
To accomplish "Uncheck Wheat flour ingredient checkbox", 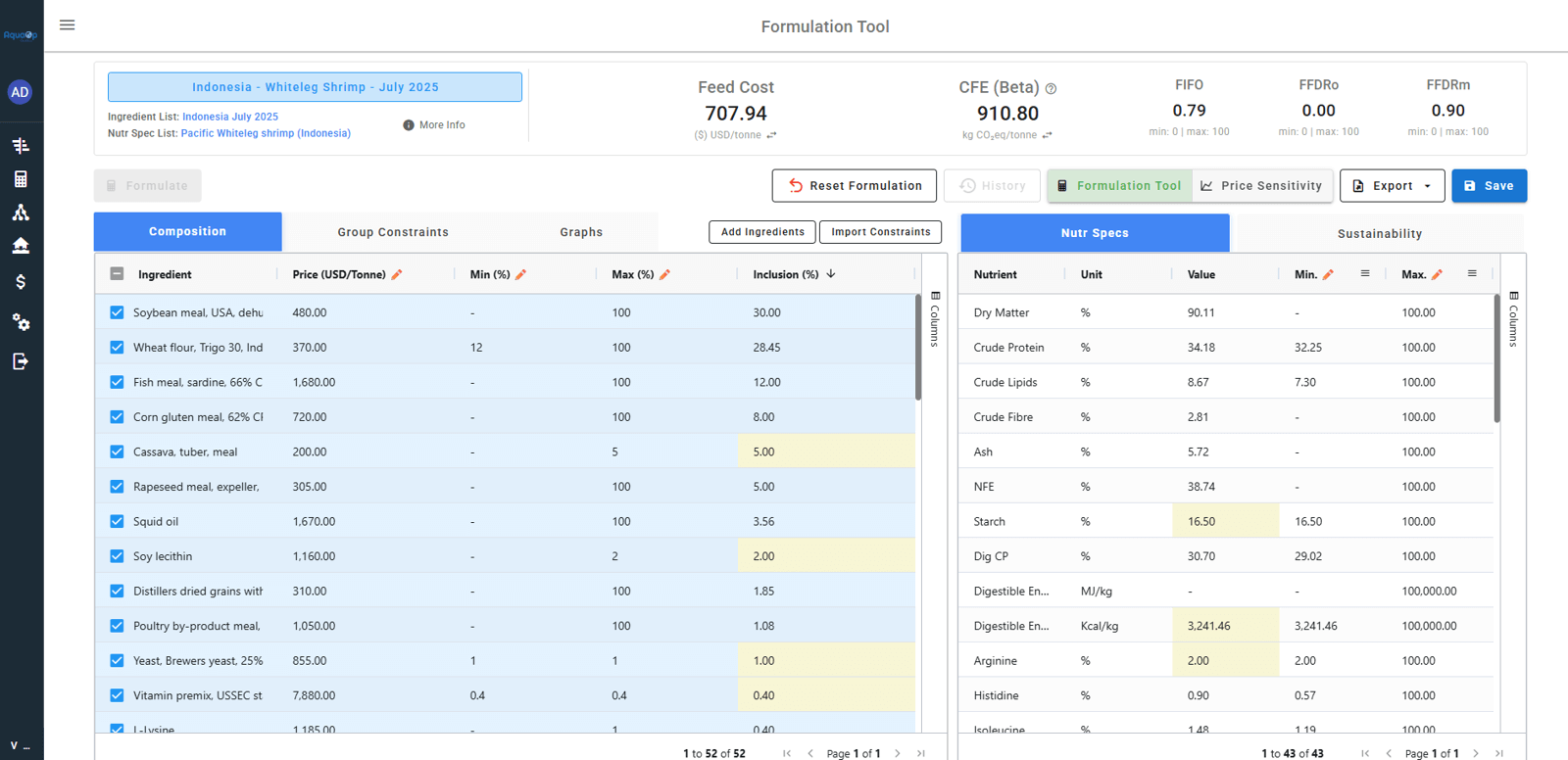I will pos(117,348).
